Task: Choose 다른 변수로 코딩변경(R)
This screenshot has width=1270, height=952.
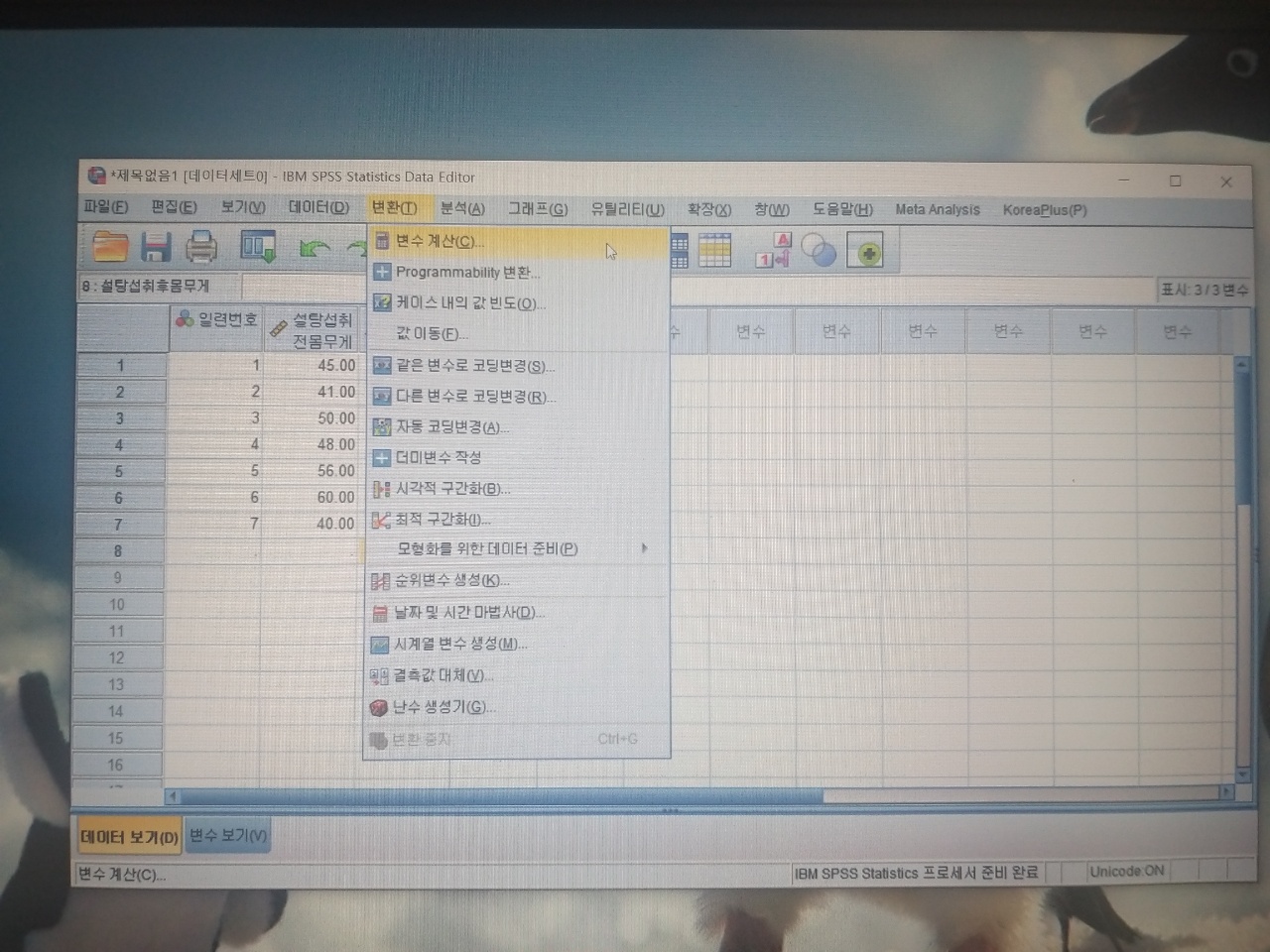Action: 517,396
